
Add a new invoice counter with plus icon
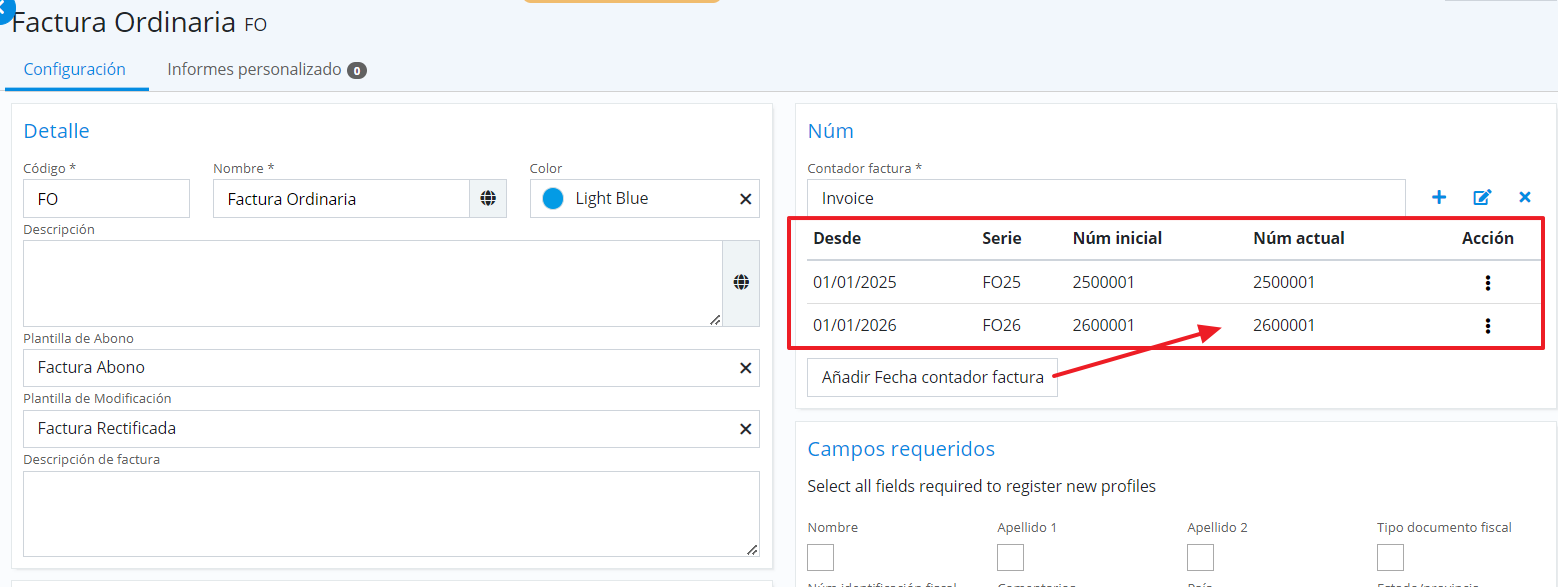(x=1439, y=198)
